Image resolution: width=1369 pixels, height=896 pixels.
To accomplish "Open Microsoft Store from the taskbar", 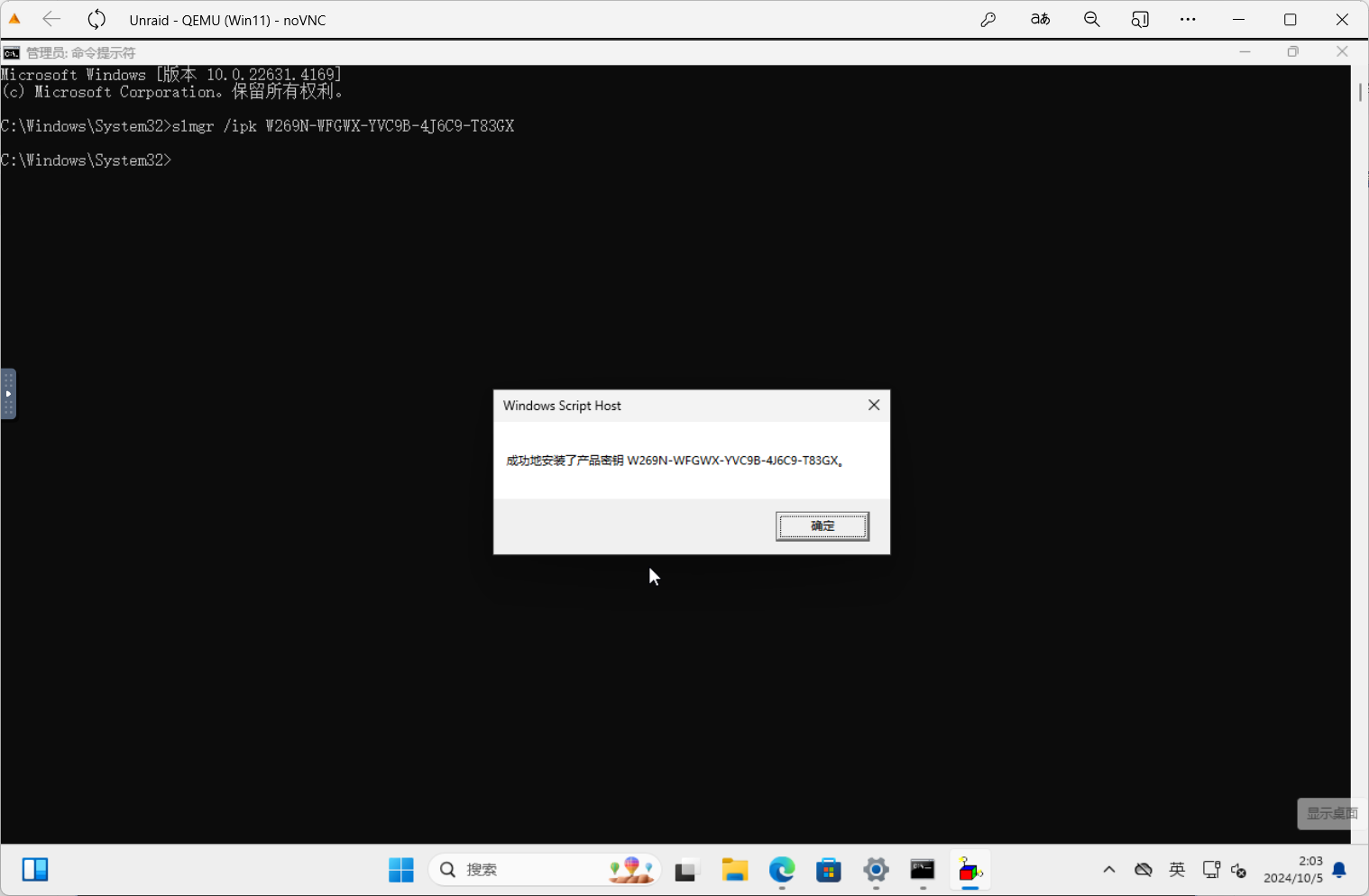I will pos(828,870).
